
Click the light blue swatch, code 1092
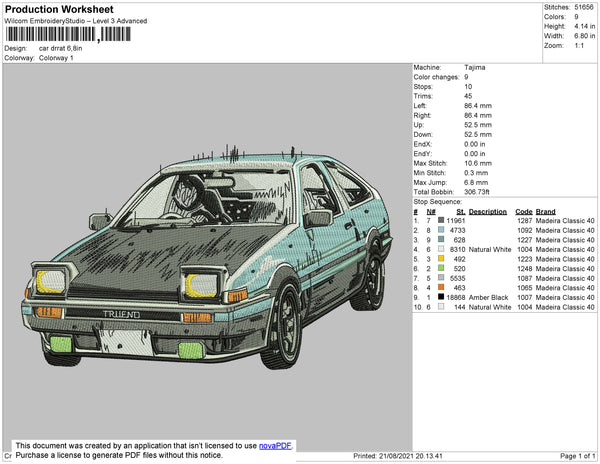[x=441, y=230]
